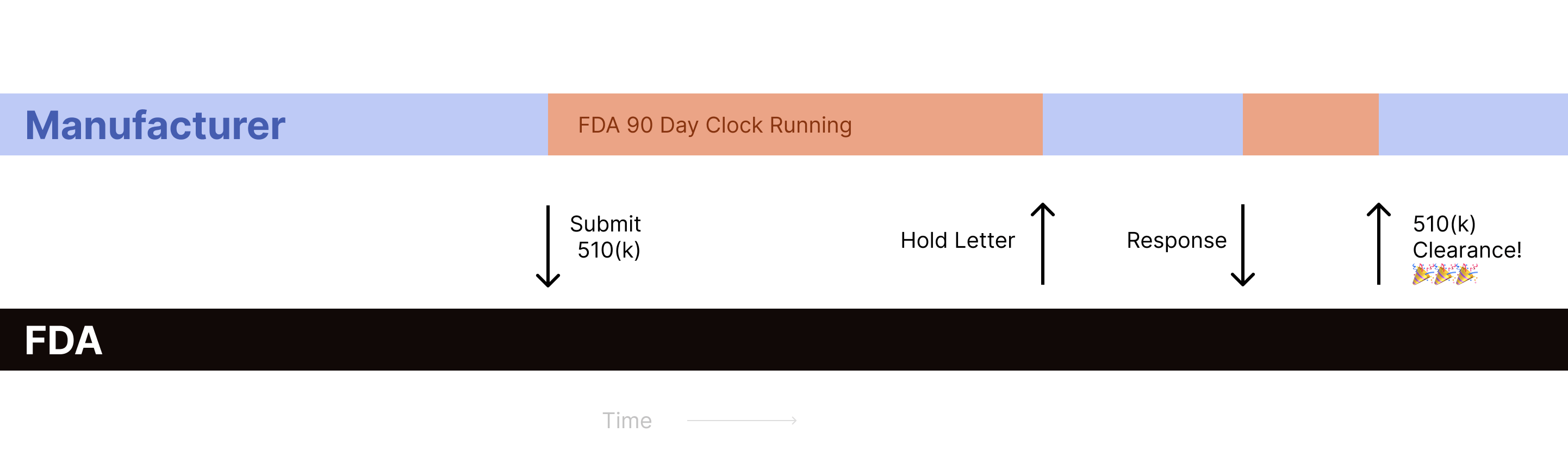Click the middle of the black FDA bar
The width and height of the screenshot is (1568, 451).
click(x=784, y=340)
